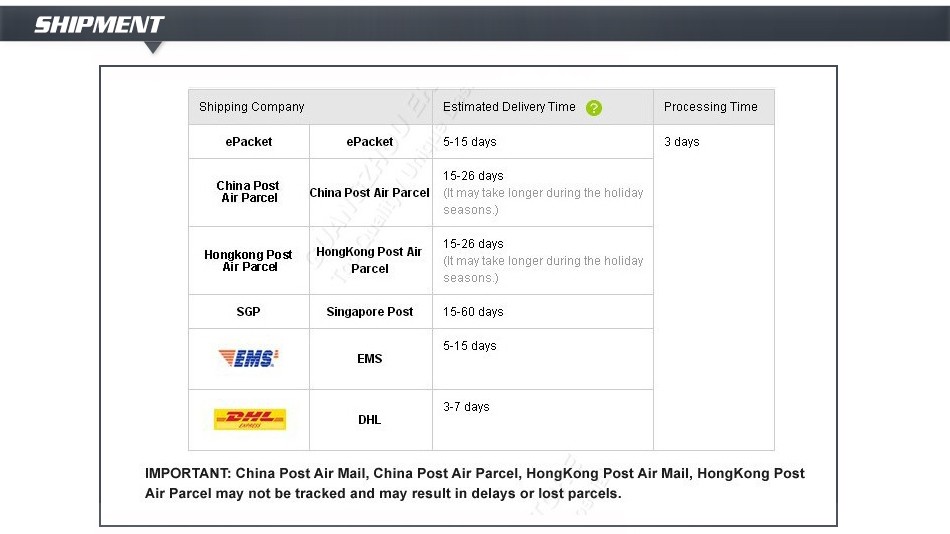
Task: Click the triangle pointer under SHIPMENT header
Action: click(153, 47)
